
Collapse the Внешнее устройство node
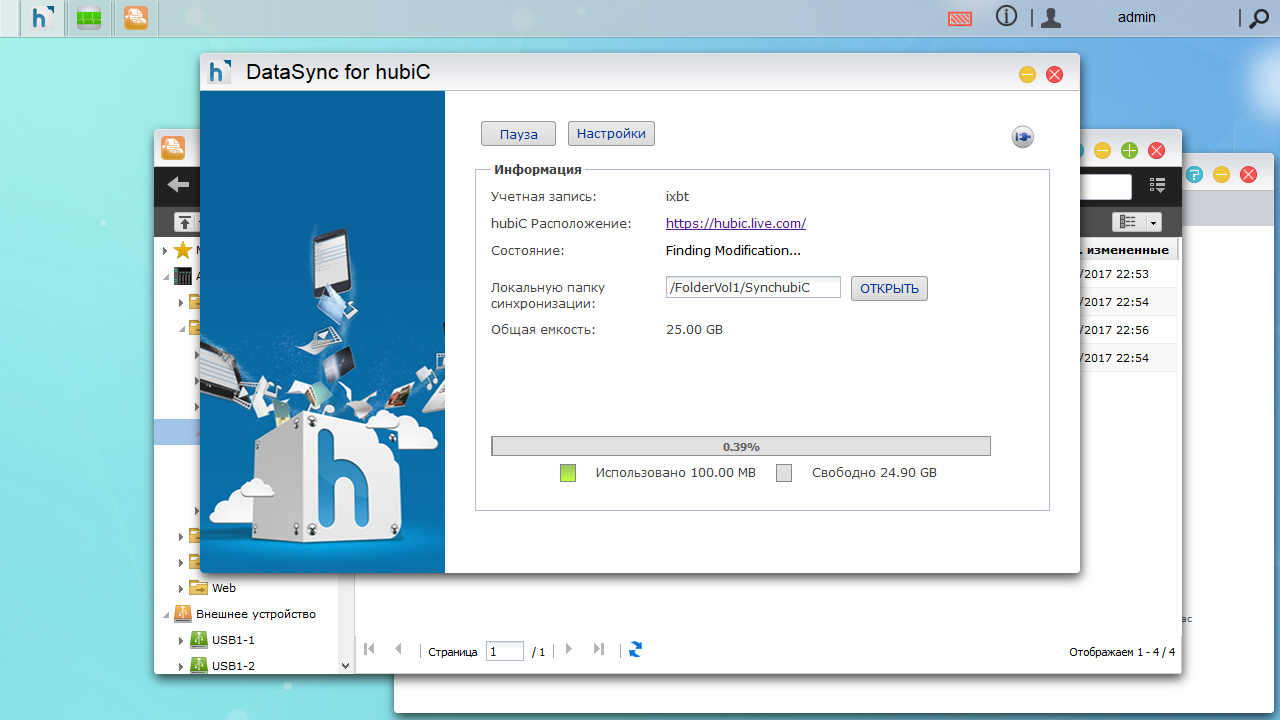165,614
